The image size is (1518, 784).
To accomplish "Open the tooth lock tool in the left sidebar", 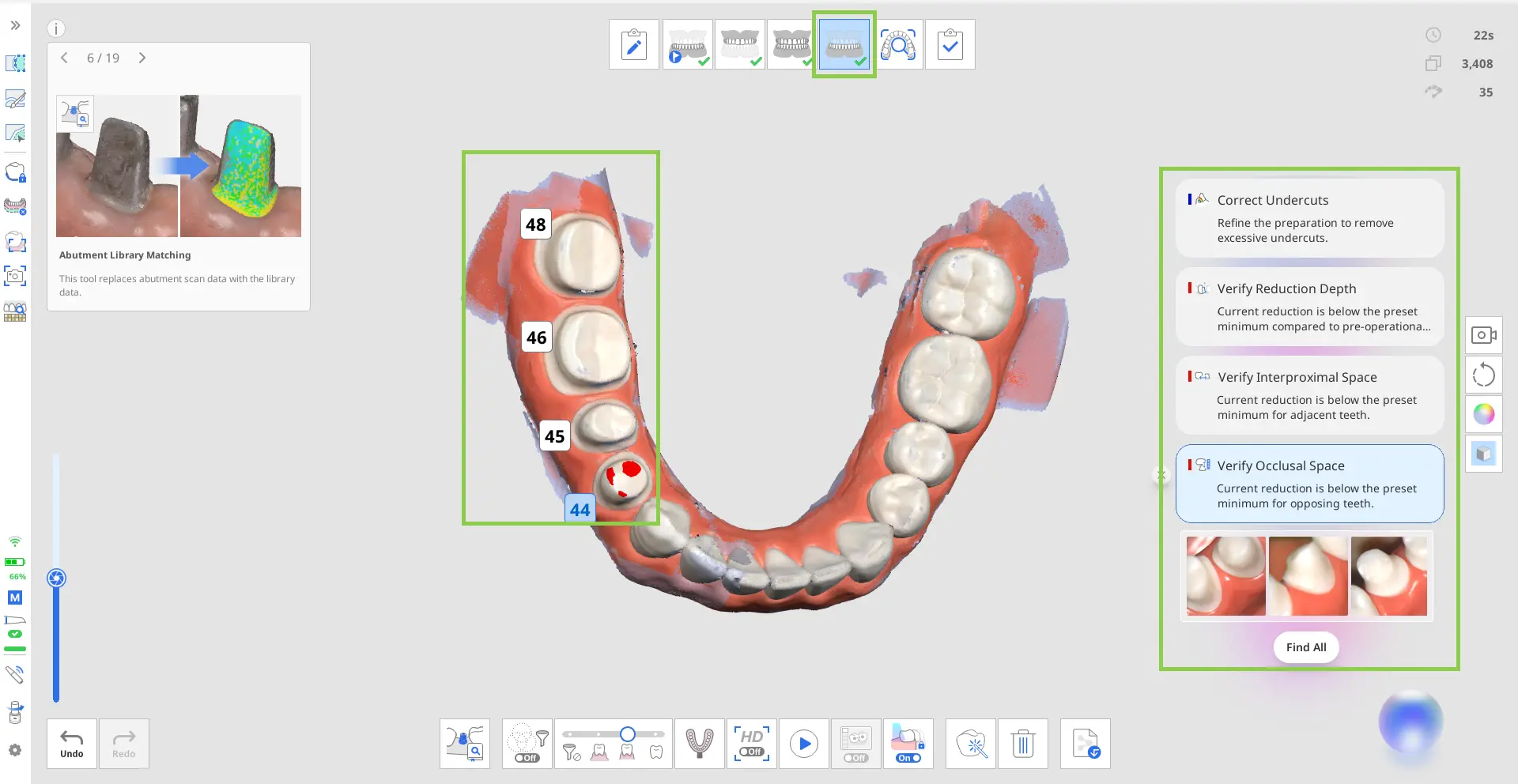I will [15, 172].
